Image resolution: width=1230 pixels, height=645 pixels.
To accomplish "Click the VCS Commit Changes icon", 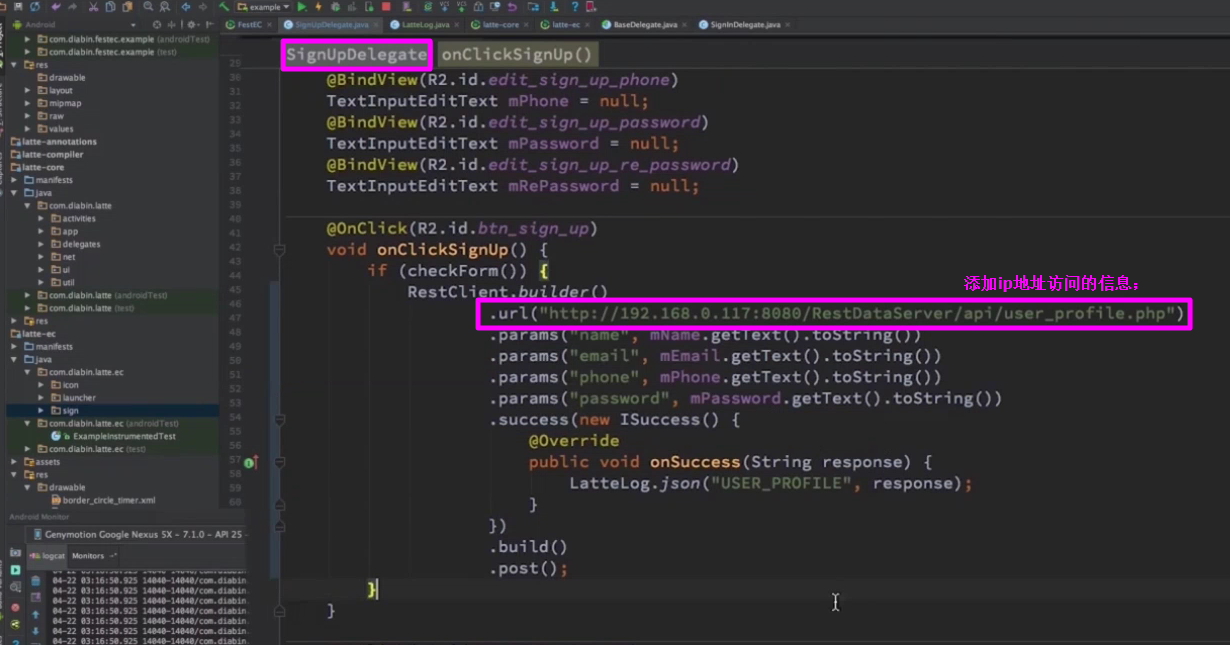I will point(461,6).
